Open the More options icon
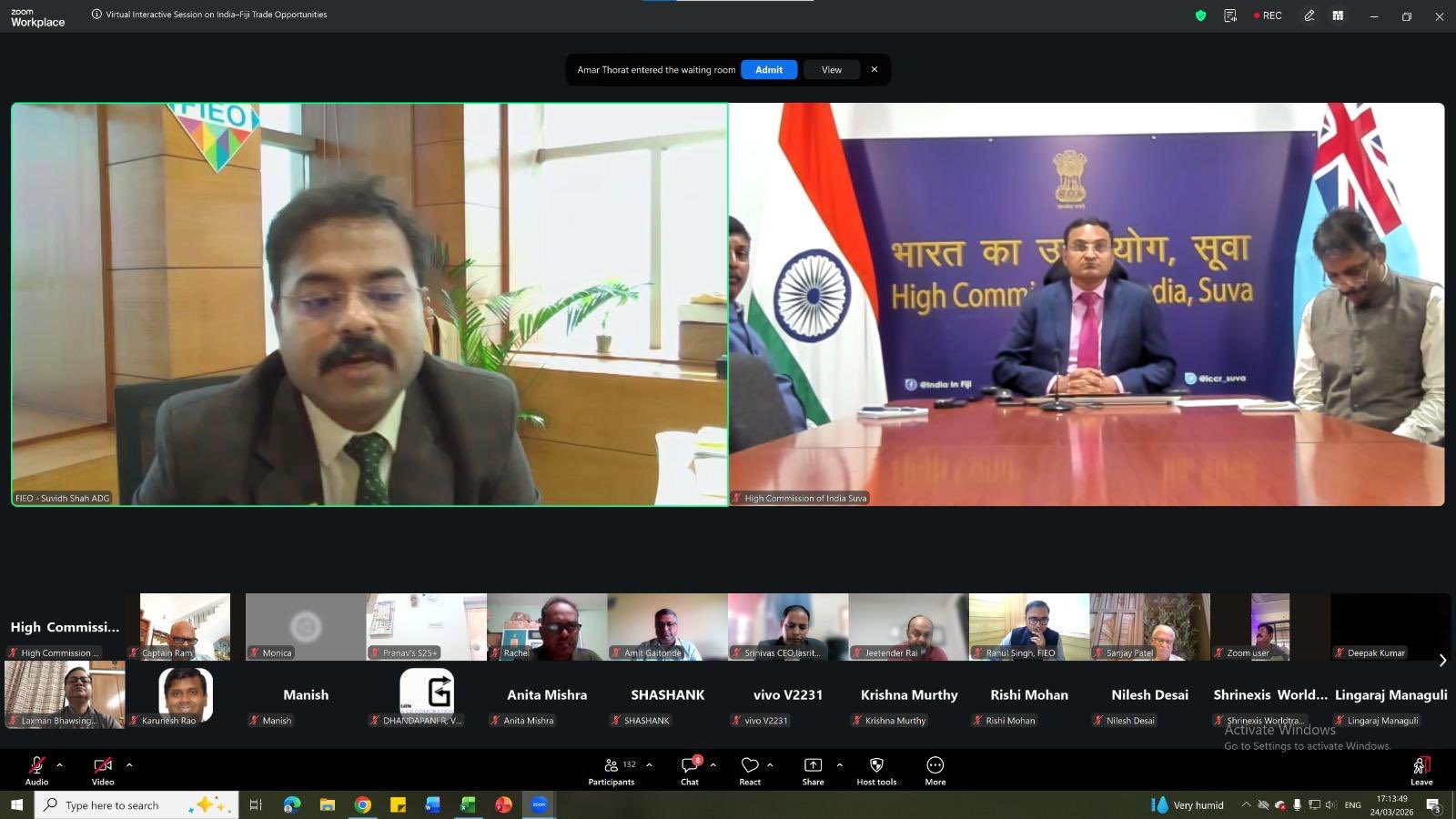 pos(935,765)
